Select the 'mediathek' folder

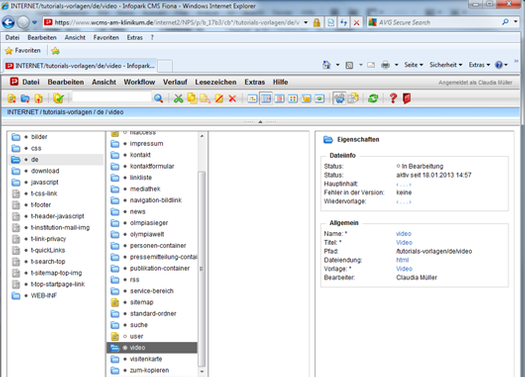[x=145, y=189]
